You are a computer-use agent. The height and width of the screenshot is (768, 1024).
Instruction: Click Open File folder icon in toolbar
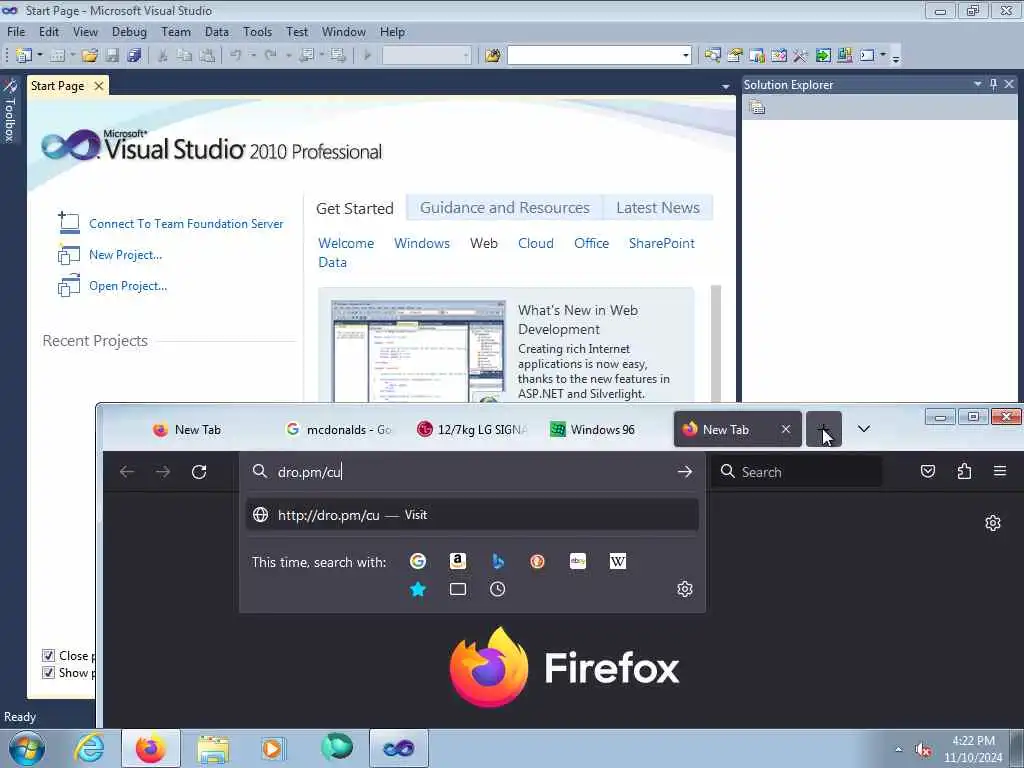(x=89, y=56)
